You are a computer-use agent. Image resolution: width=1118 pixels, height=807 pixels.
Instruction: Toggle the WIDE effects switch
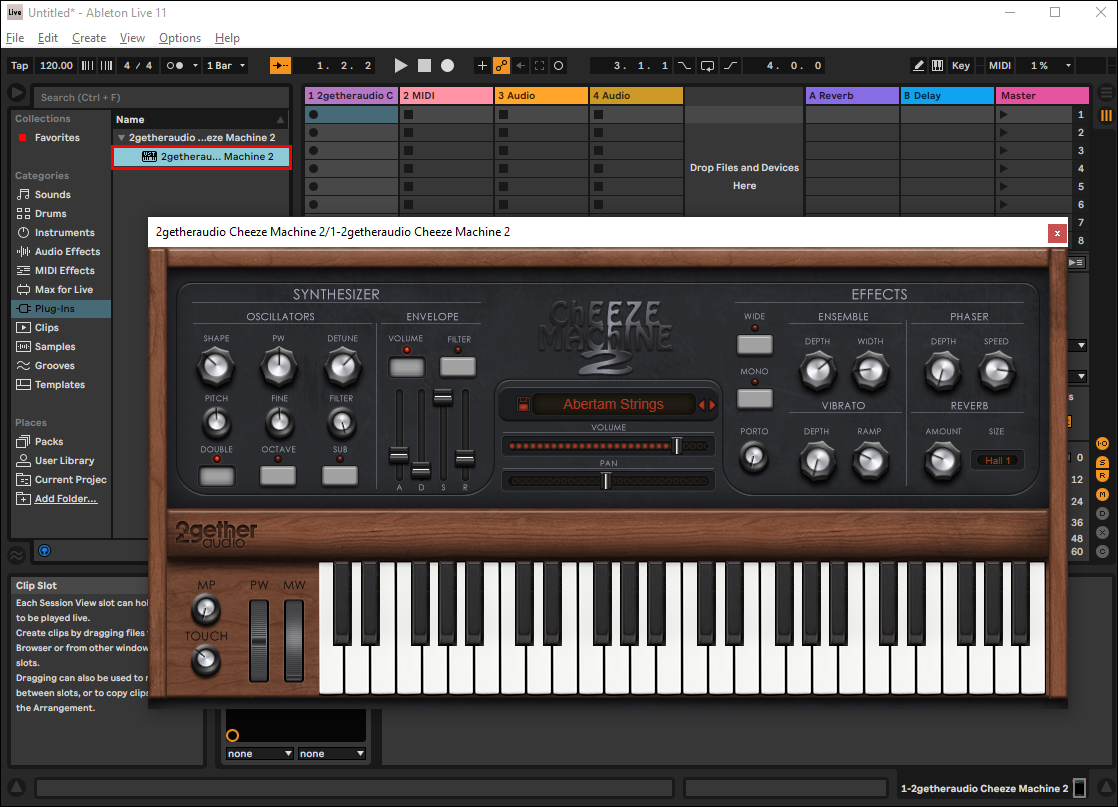click(x=755, y=345)
